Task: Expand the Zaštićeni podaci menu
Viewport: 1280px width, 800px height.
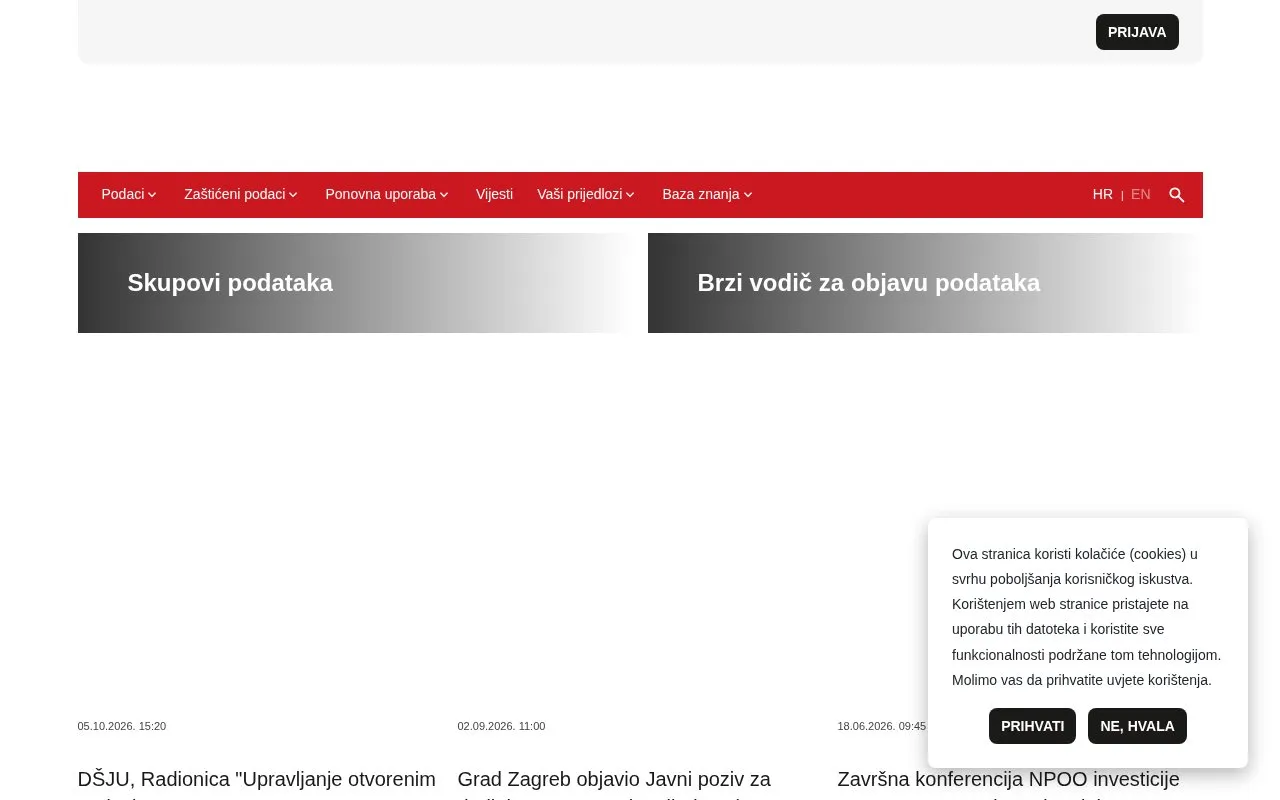Action: point(241,194)
